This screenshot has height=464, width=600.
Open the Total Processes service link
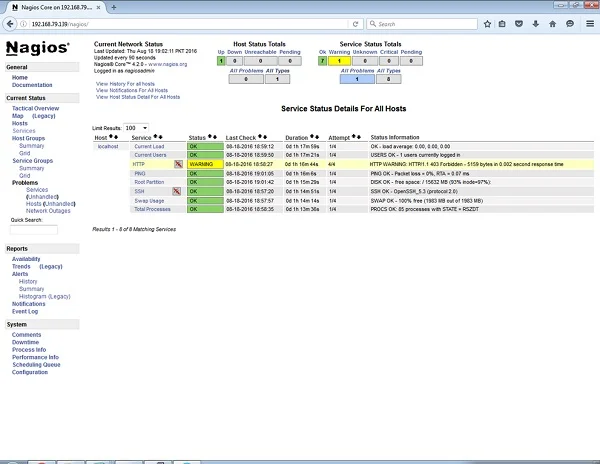(x=152, y=209)
